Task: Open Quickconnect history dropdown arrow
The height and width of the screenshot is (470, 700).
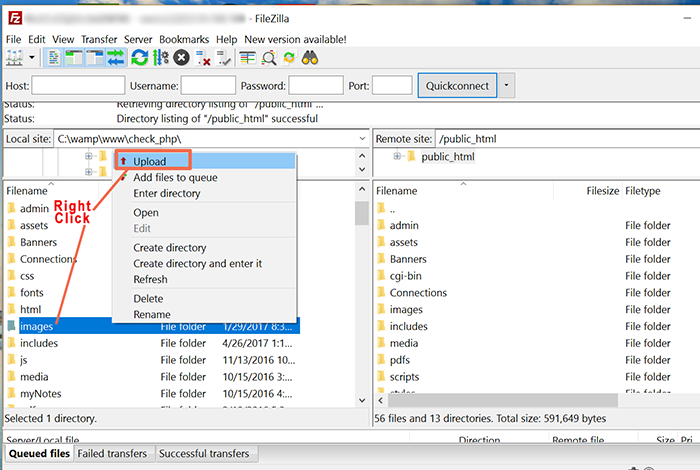Action: (x=506, y=85)
